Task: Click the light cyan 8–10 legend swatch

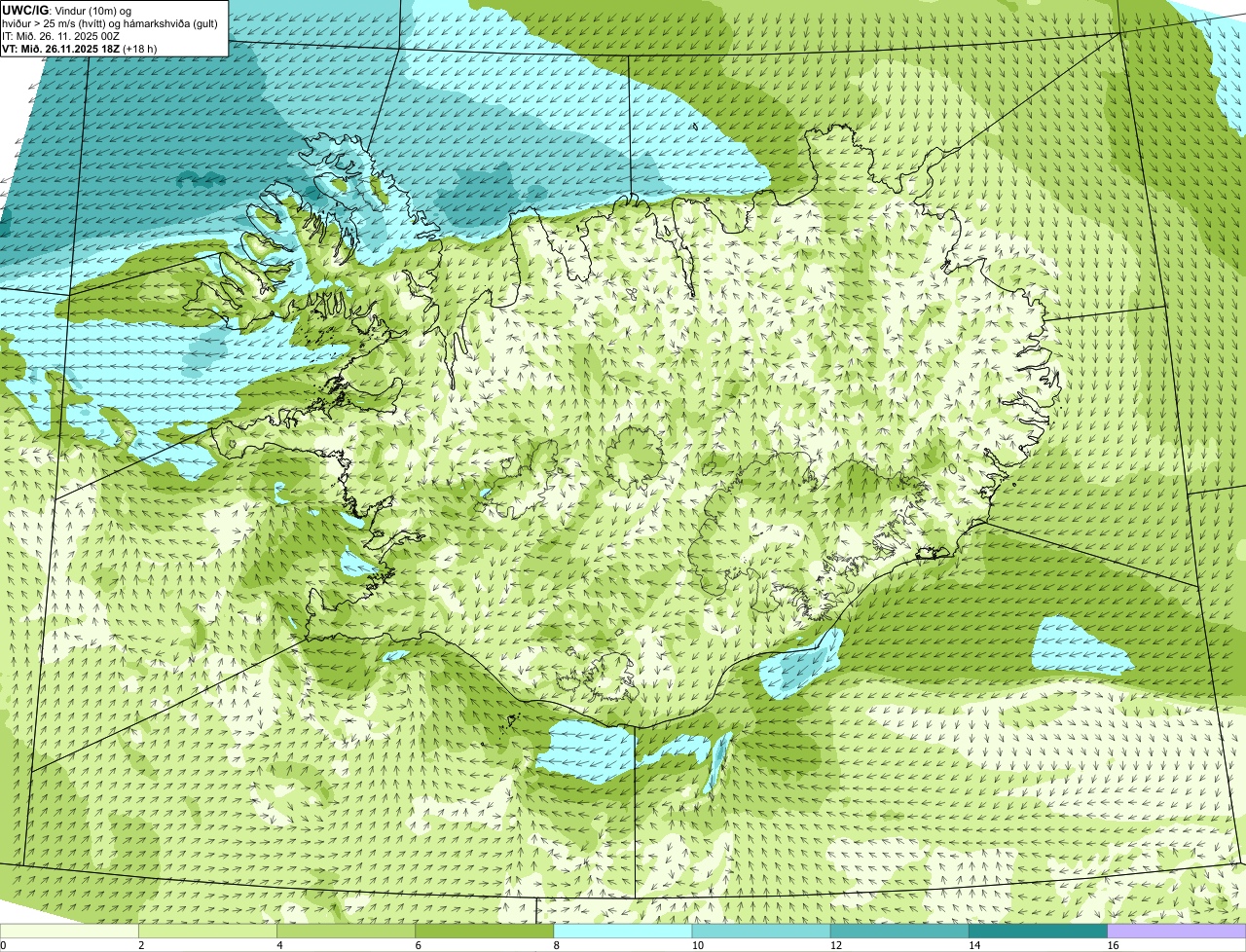Action: point(623,932)
